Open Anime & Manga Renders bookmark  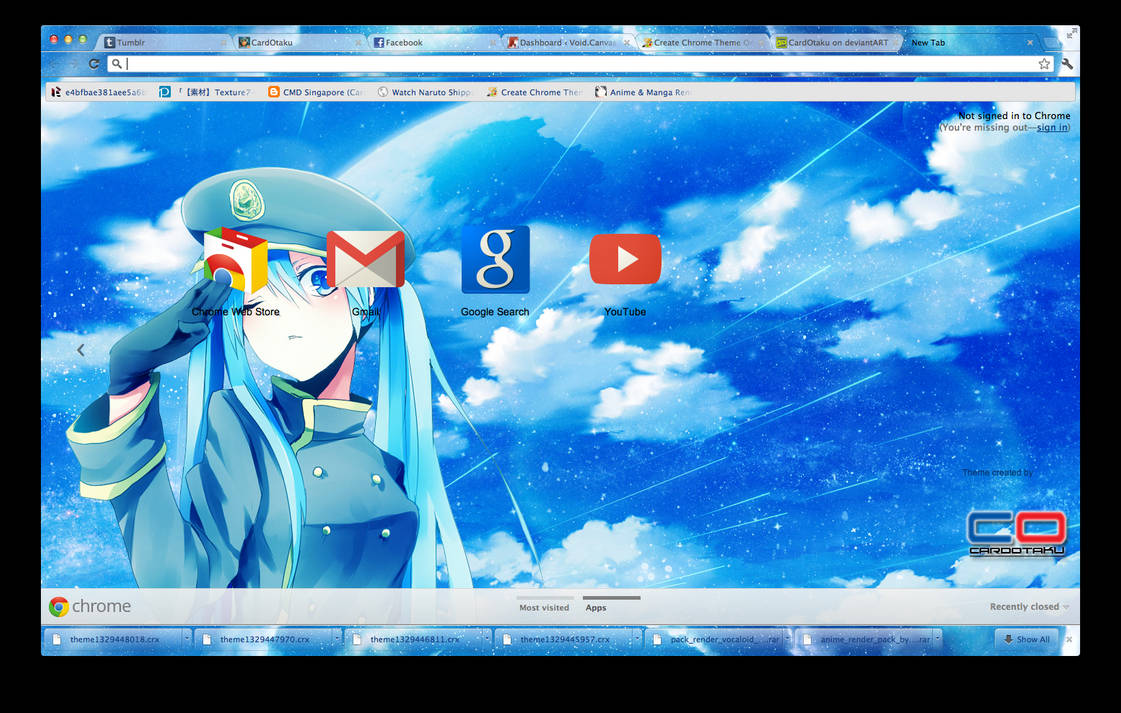tap(643, 92)
